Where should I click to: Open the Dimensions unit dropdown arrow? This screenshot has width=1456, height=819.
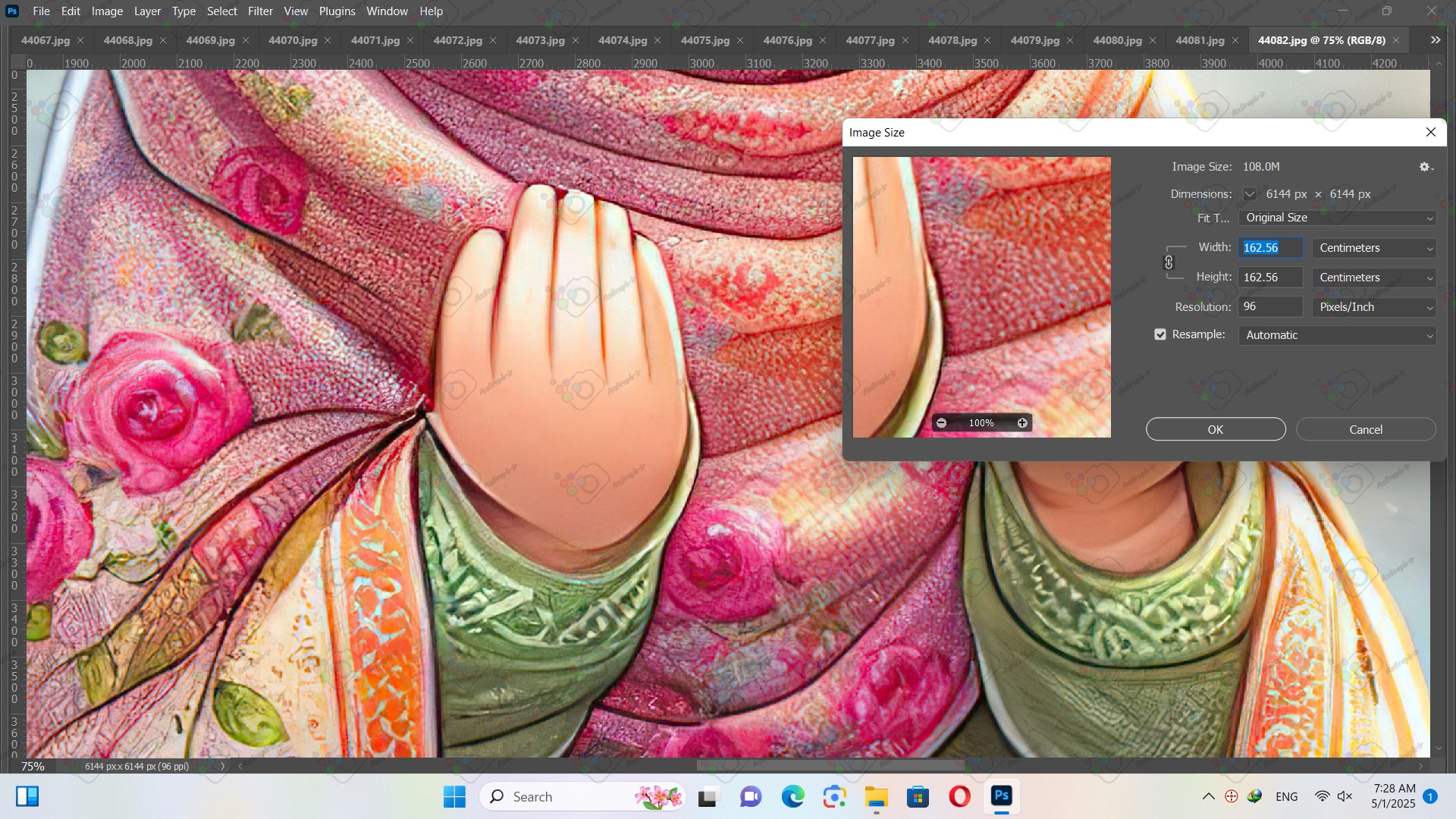[1250, 195]
